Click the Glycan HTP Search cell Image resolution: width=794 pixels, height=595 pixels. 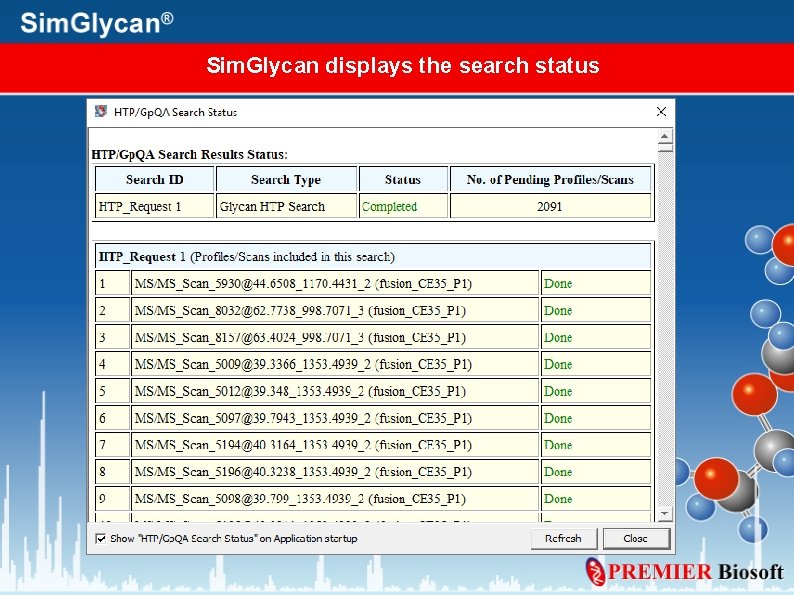[x=286, y=207]
